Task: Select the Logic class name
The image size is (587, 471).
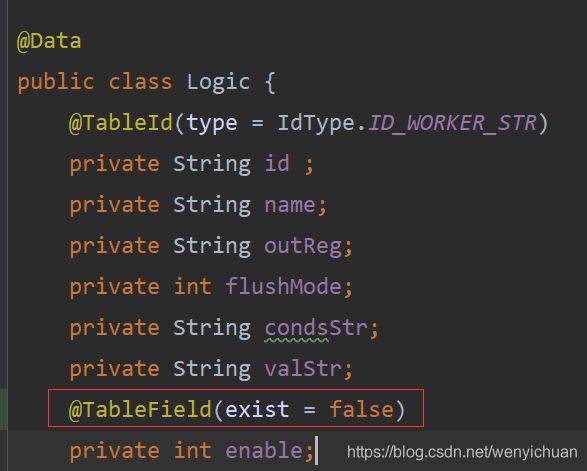Action: point(218,82)
